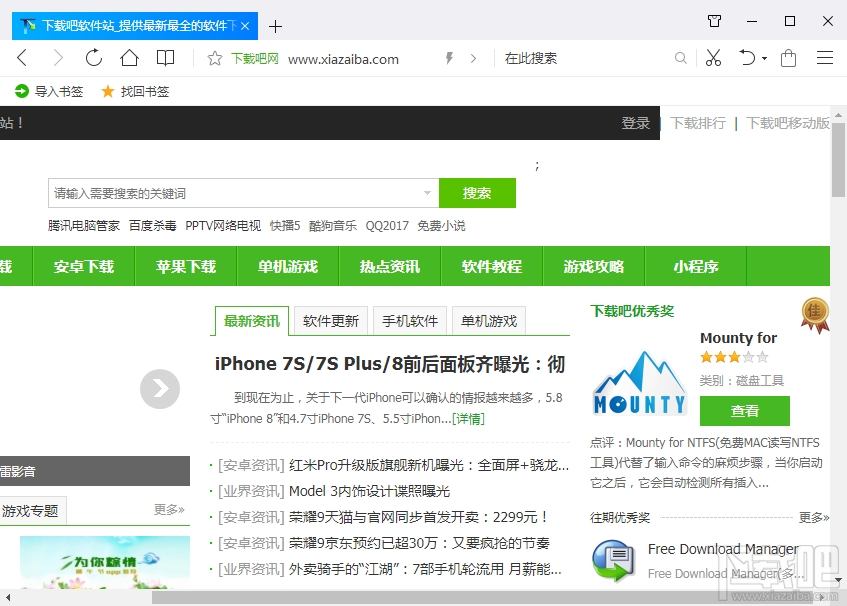Star the current page in the address bar
The height and width of the screenshot is (606, 847).
pos(214,58)
